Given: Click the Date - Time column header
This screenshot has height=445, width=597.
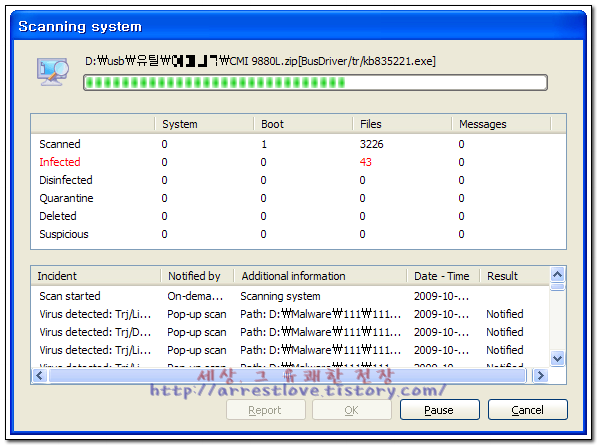Looking at the screenshot, I should (x=444, y=276).
